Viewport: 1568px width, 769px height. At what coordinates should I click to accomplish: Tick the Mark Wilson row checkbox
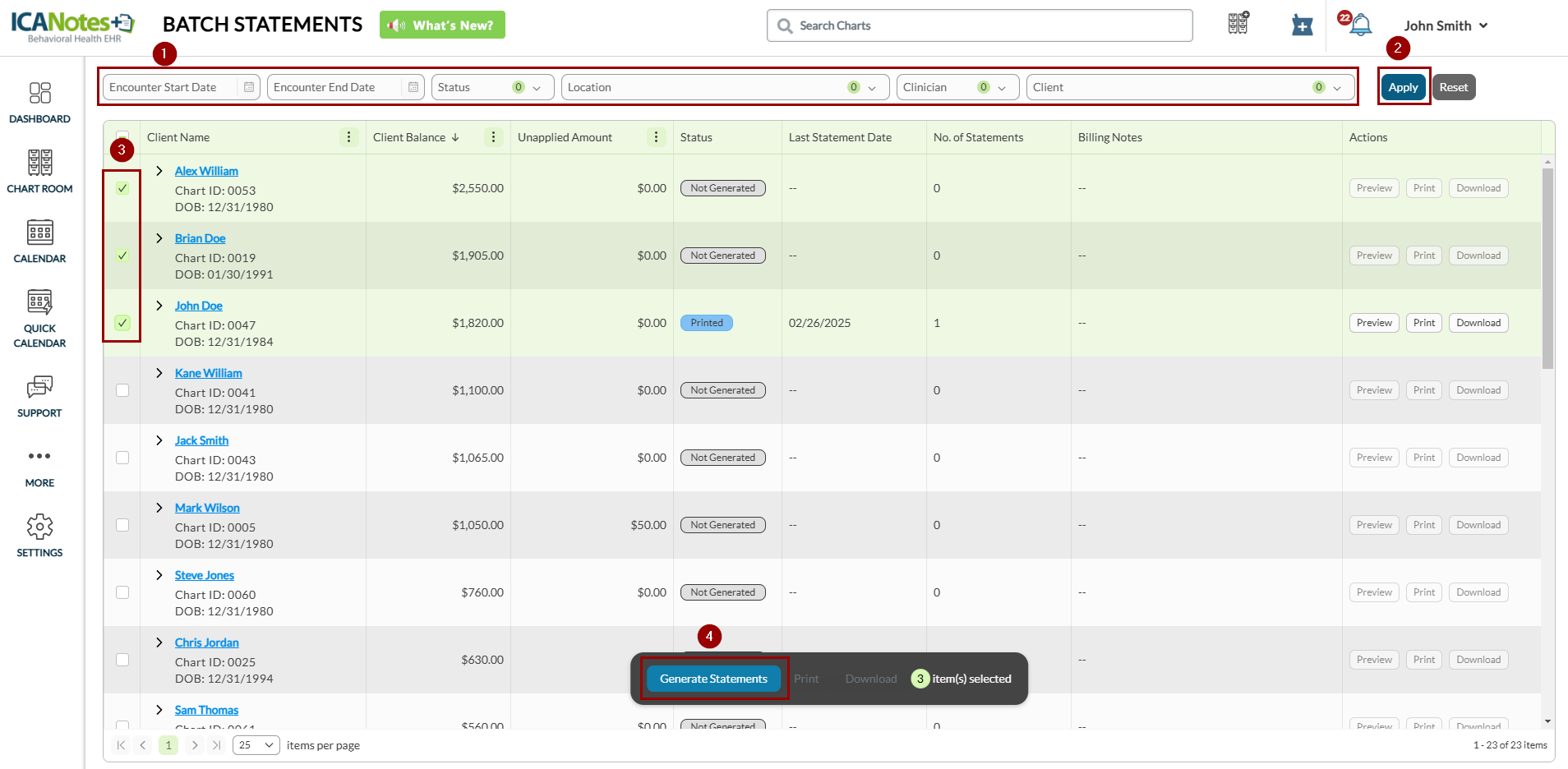[x=122, y=525]
